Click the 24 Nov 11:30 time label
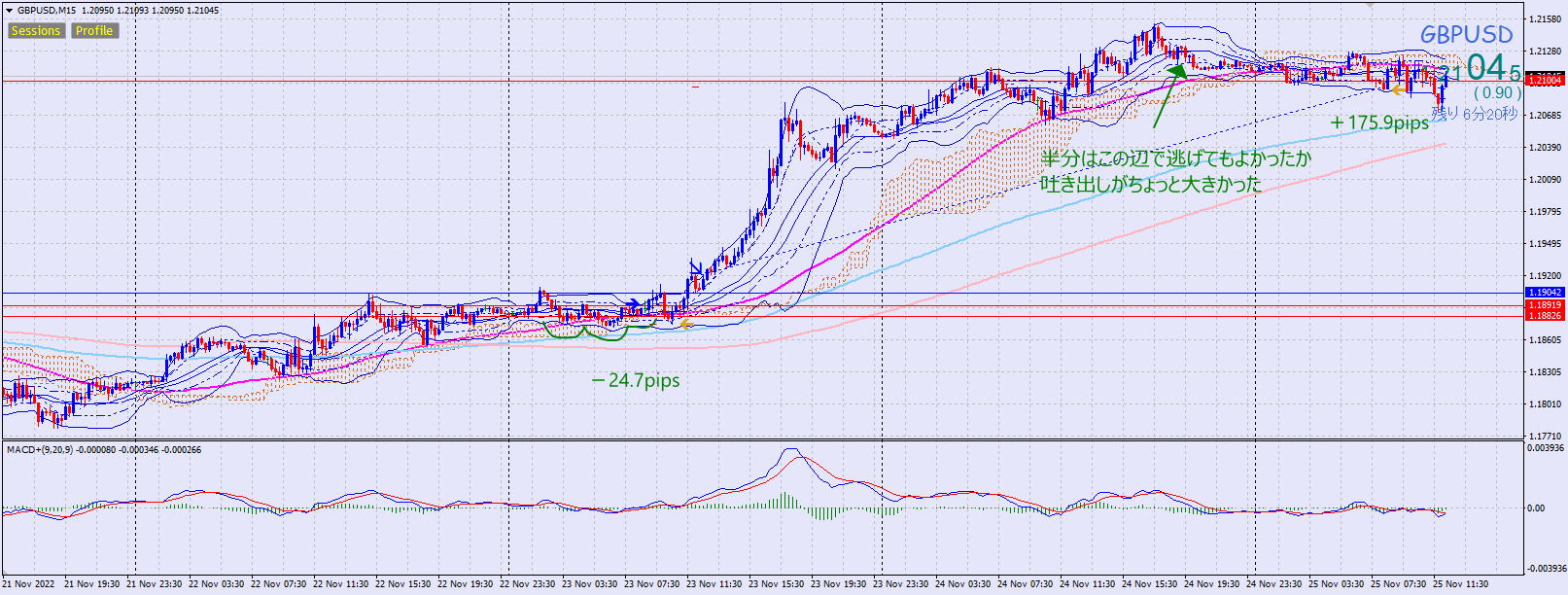 click(x=1088, y=584)
